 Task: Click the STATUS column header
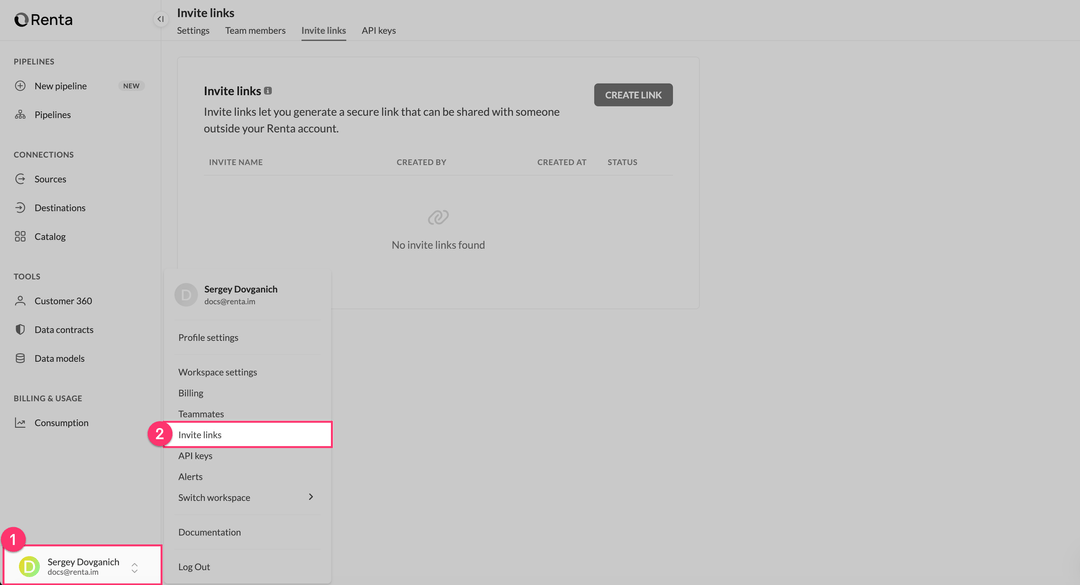[622, 162]
